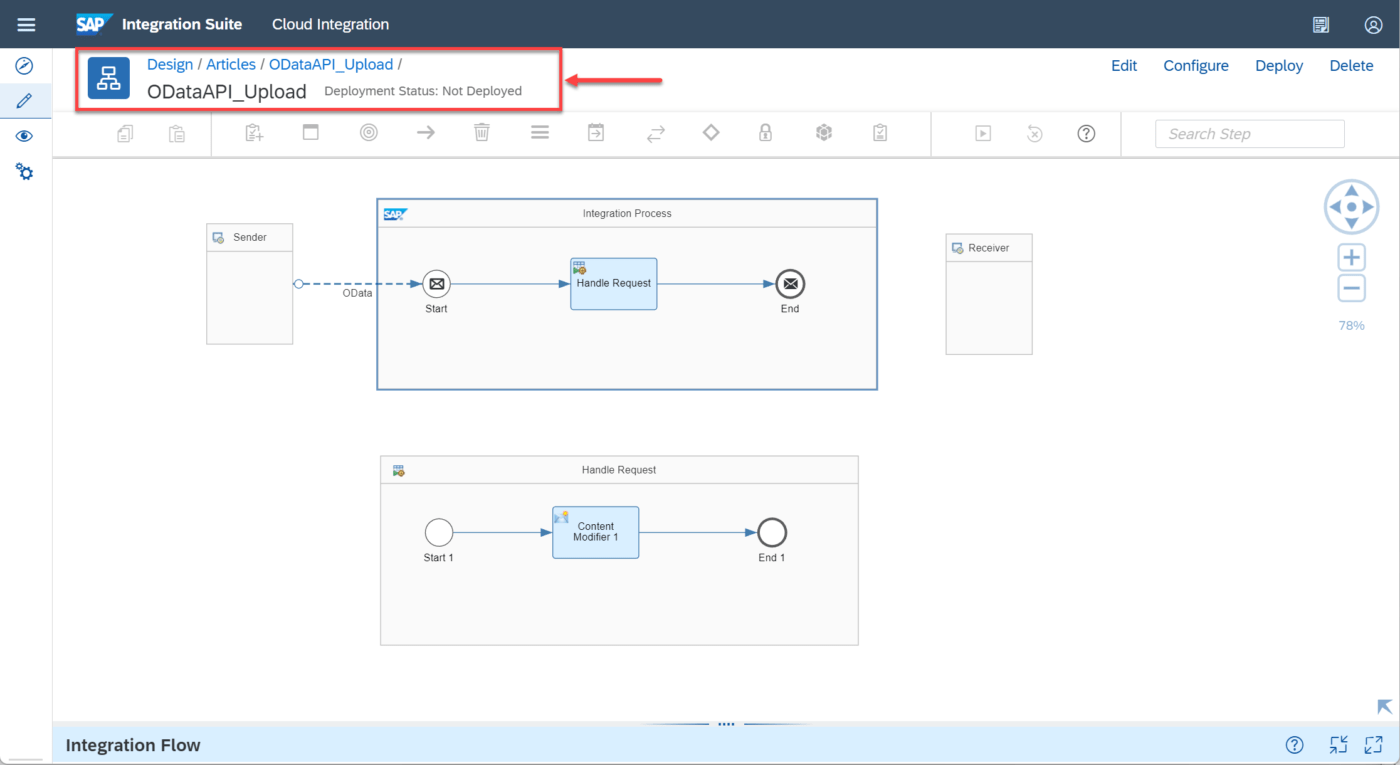Image resolution: width=1400 pixels, height=765 pixels.
Task: Click the zoom out minus button
Action: (x=1352, y=289)
